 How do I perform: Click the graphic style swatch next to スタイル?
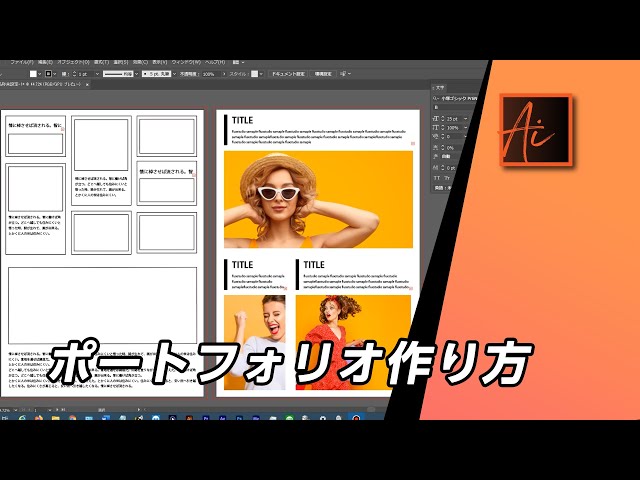click(x=254, y=74)
